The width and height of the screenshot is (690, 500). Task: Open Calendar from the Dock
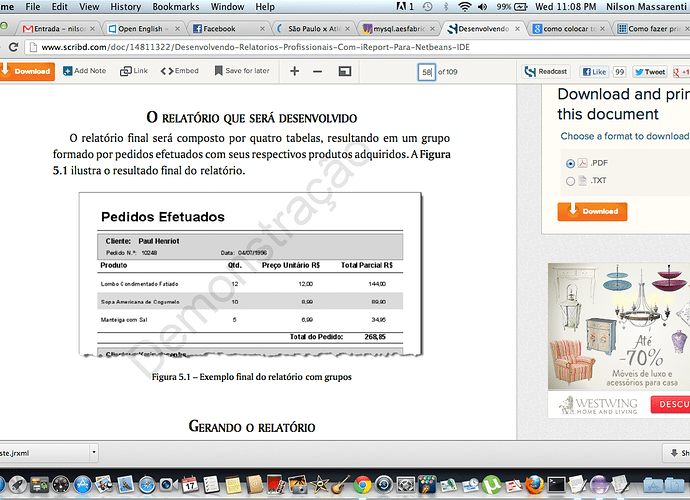pos(190,484)
